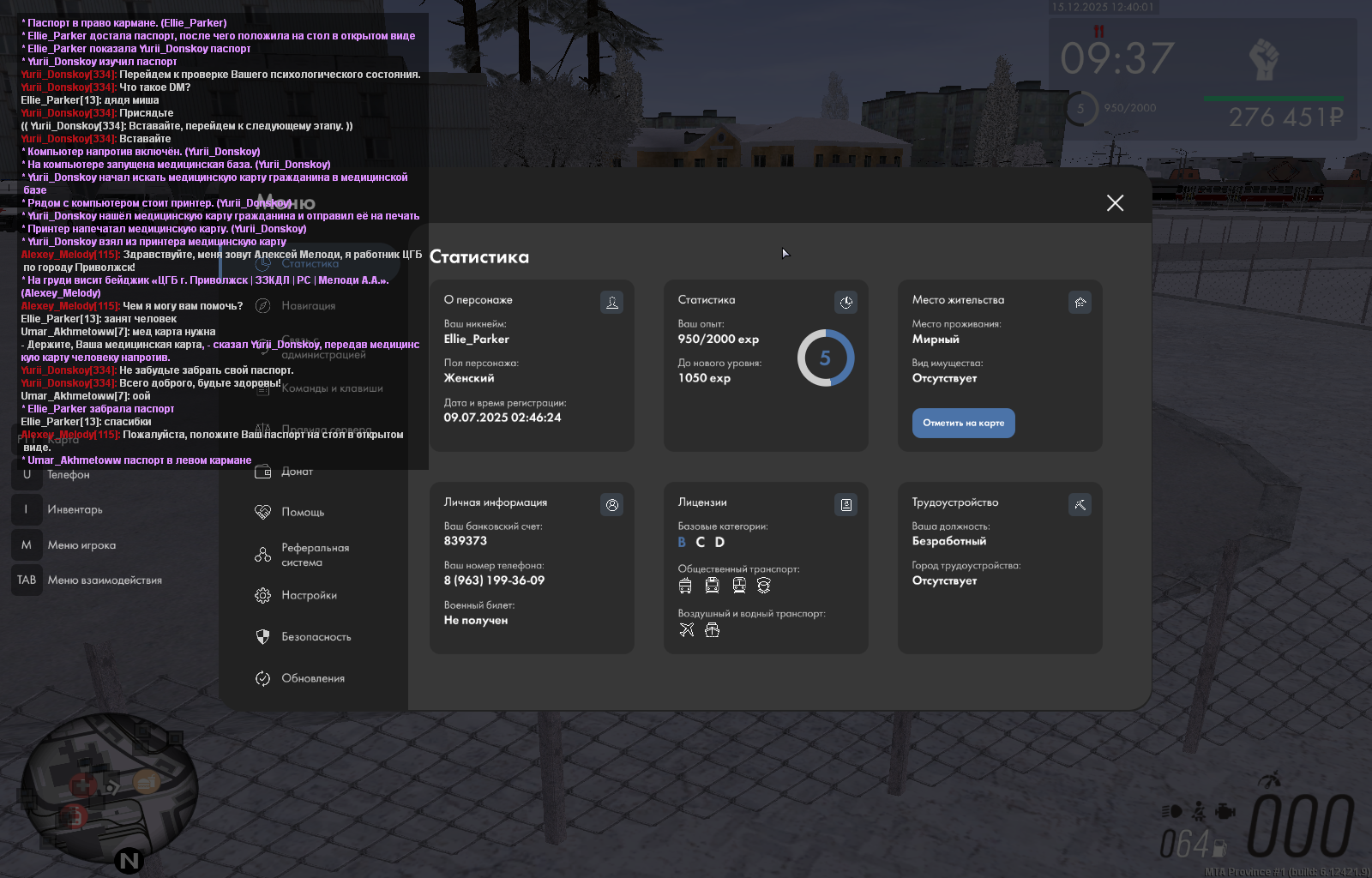Screen dimensions: 1372x878
Task: Go to Реферальная система section
Action: 315,556
